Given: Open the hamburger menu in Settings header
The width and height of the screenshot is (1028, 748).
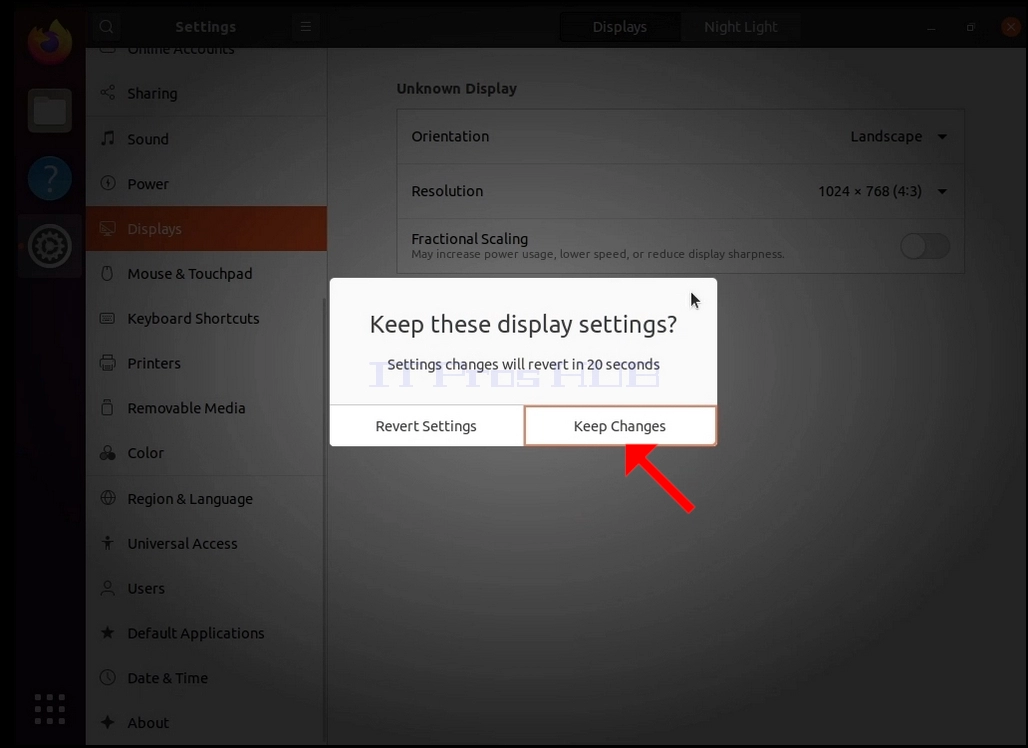Looking at the screenshot, I should 306,27.
